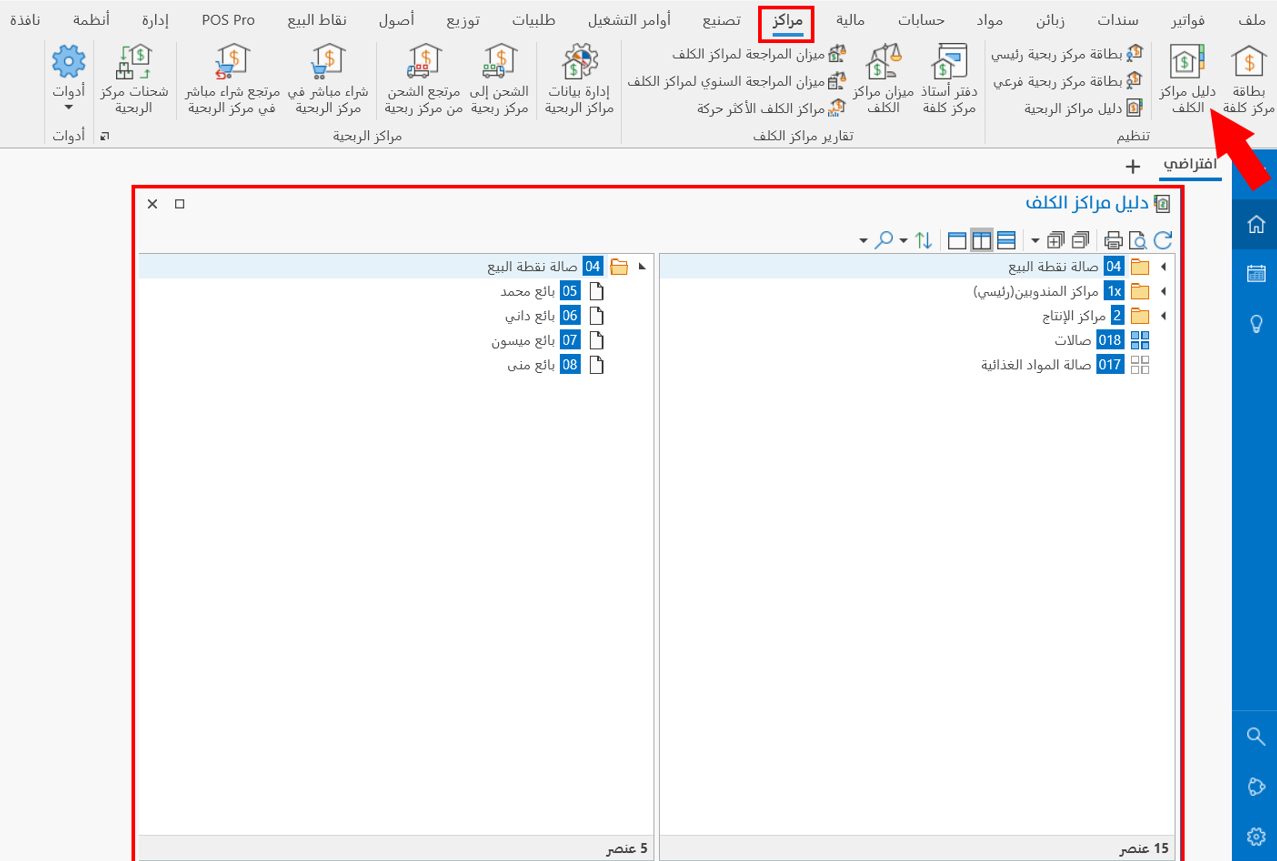Click the expand-all (+) icon in the toolbar
The image size is (1277, 861).
point(1054,240)
